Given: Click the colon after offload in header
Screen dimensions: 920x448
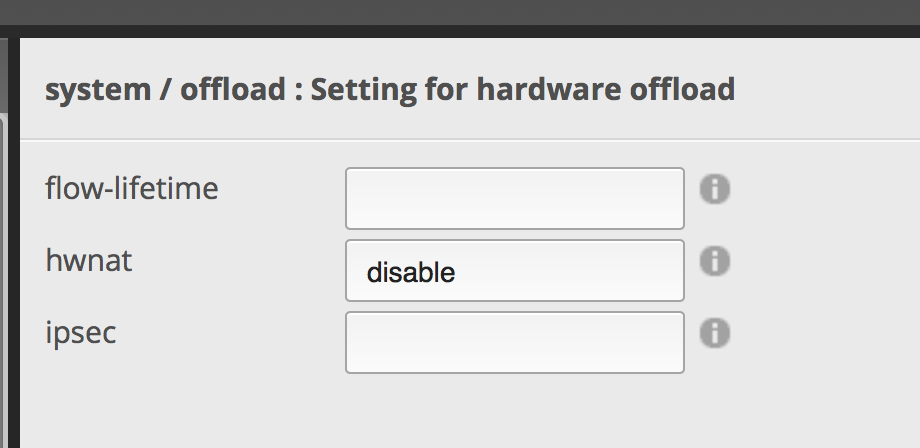Looking at the screenshot, I should click(297, 92).
